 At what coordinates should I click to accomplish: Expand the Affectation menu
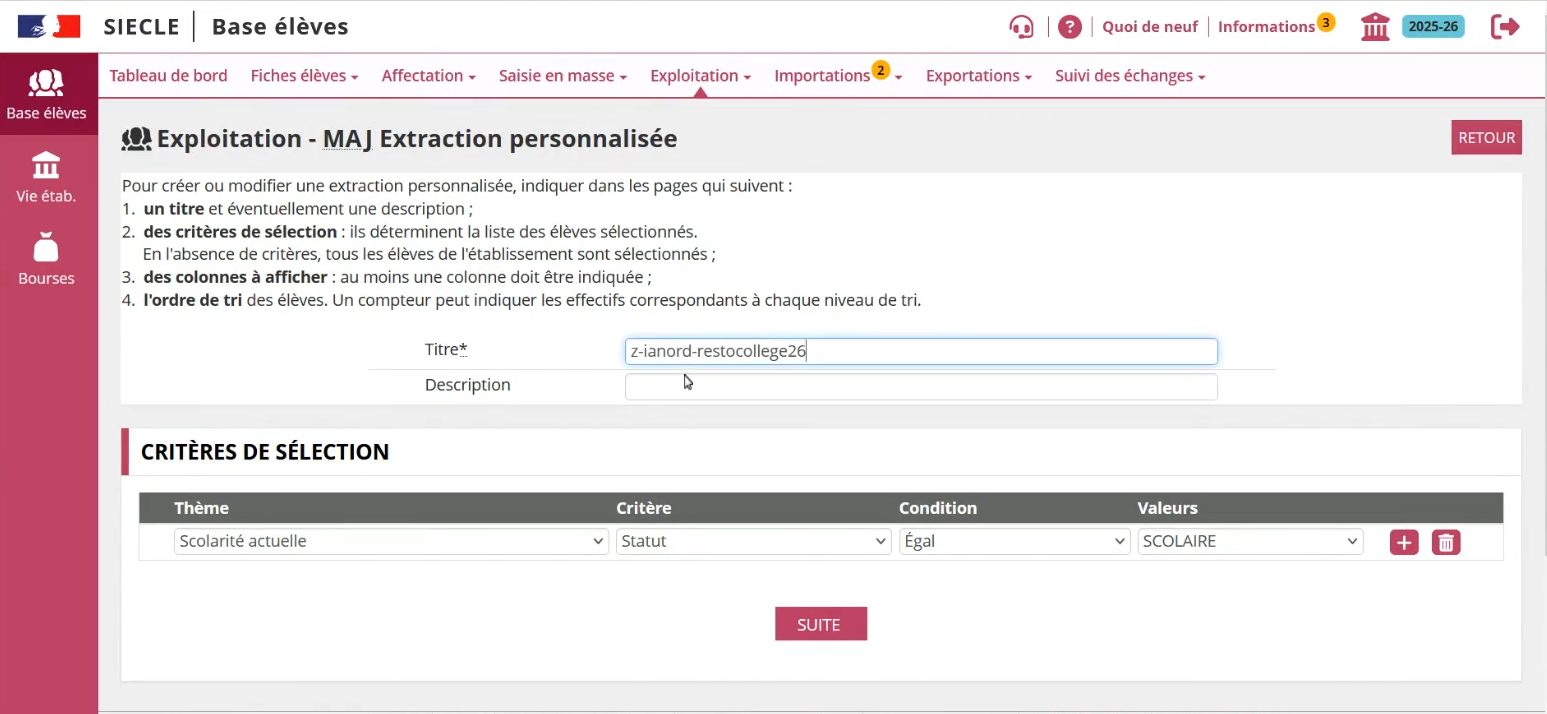tap(428, 76)
